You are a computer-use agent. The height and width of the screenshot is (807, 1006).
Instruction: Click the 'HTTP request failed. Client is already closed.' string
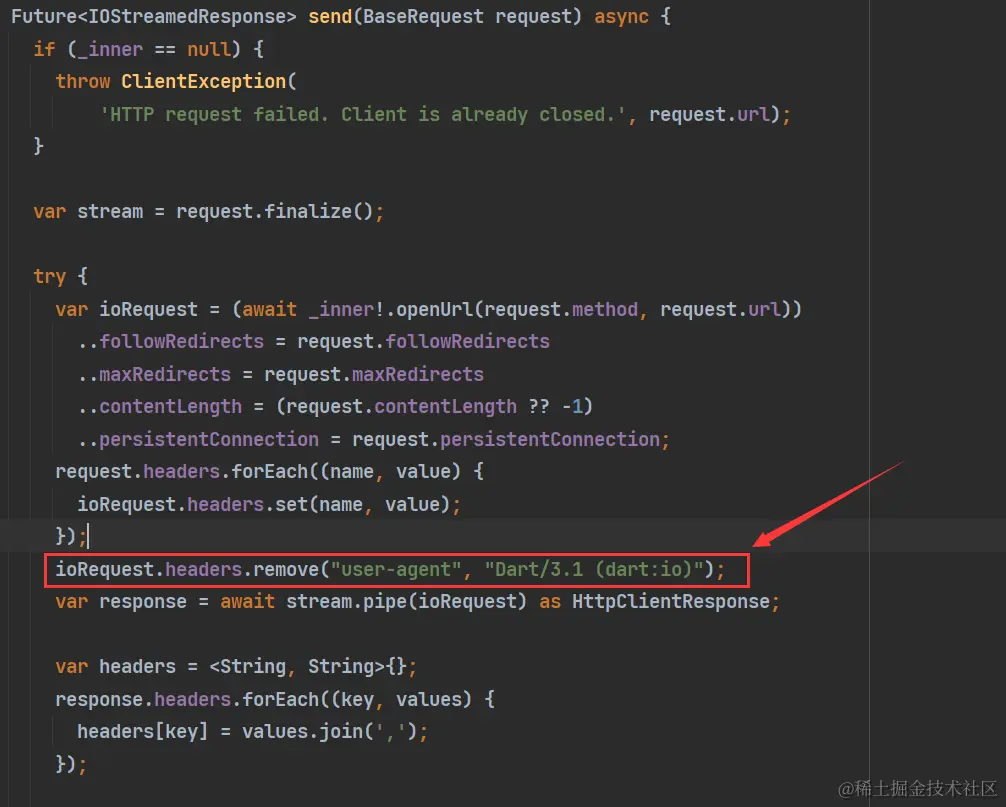(362, 114)
